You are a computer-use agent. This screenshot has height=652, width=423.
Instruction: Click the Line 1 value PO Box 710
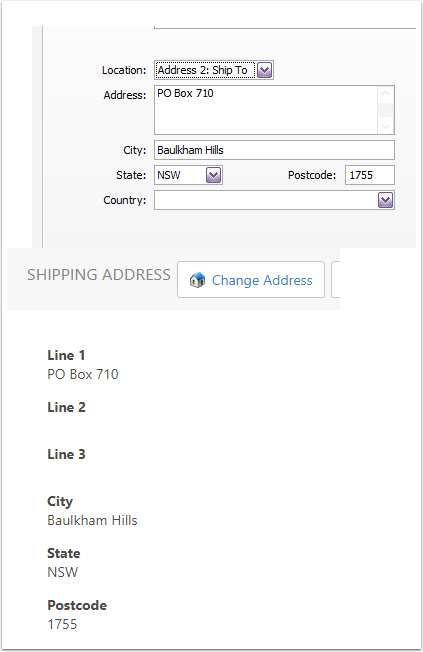(83, 374)
